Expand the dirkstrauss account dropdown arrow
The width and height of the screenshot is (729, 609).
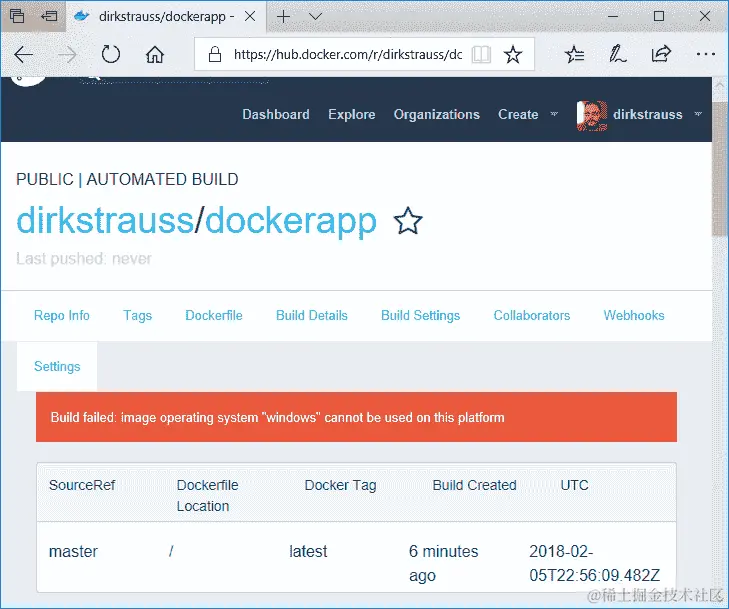pos(698,114)
